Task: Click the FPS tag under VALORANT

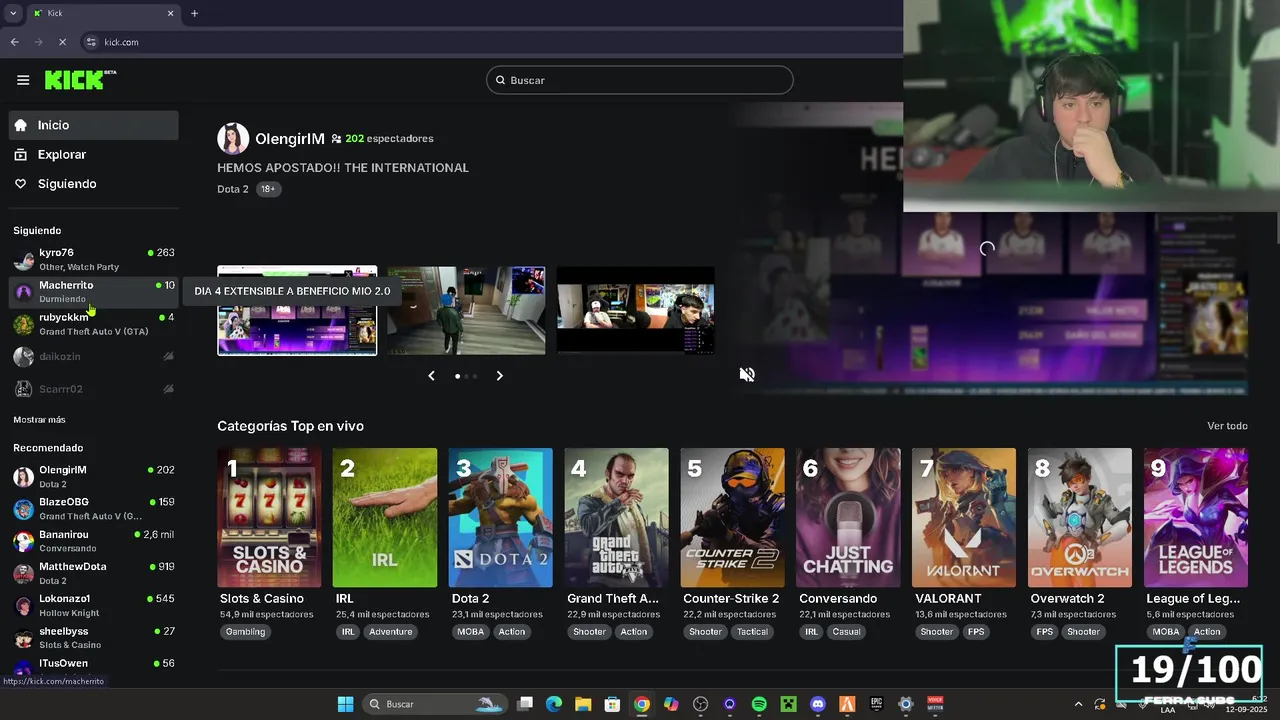Action: (x=976, y=632)
